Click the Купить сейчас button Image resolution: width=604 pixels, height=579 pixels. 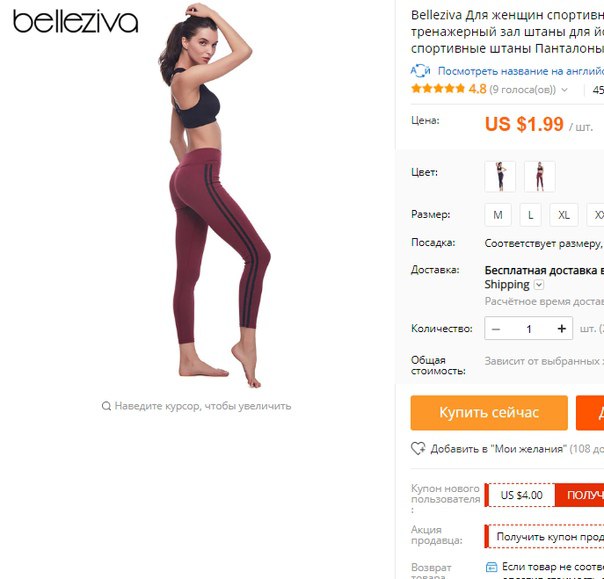point(489,413)
